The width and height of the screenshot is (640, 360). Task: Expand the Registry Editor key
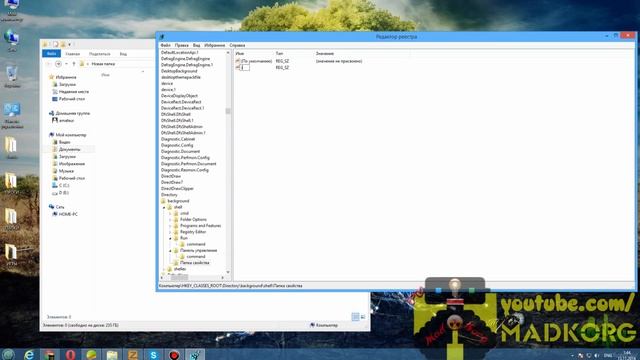(x=171, y=232)
